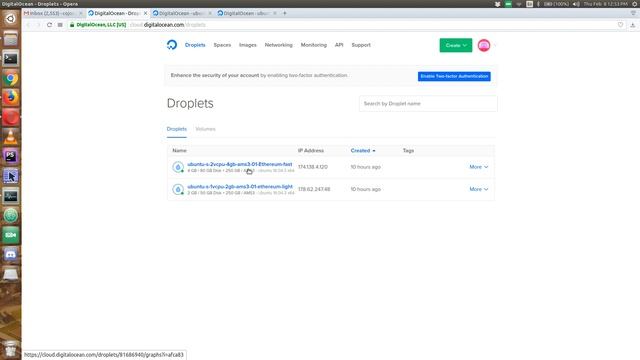Open the volume indicator in top panel
640x360 pixels.
pyautogui.click(x=576, y=4)
